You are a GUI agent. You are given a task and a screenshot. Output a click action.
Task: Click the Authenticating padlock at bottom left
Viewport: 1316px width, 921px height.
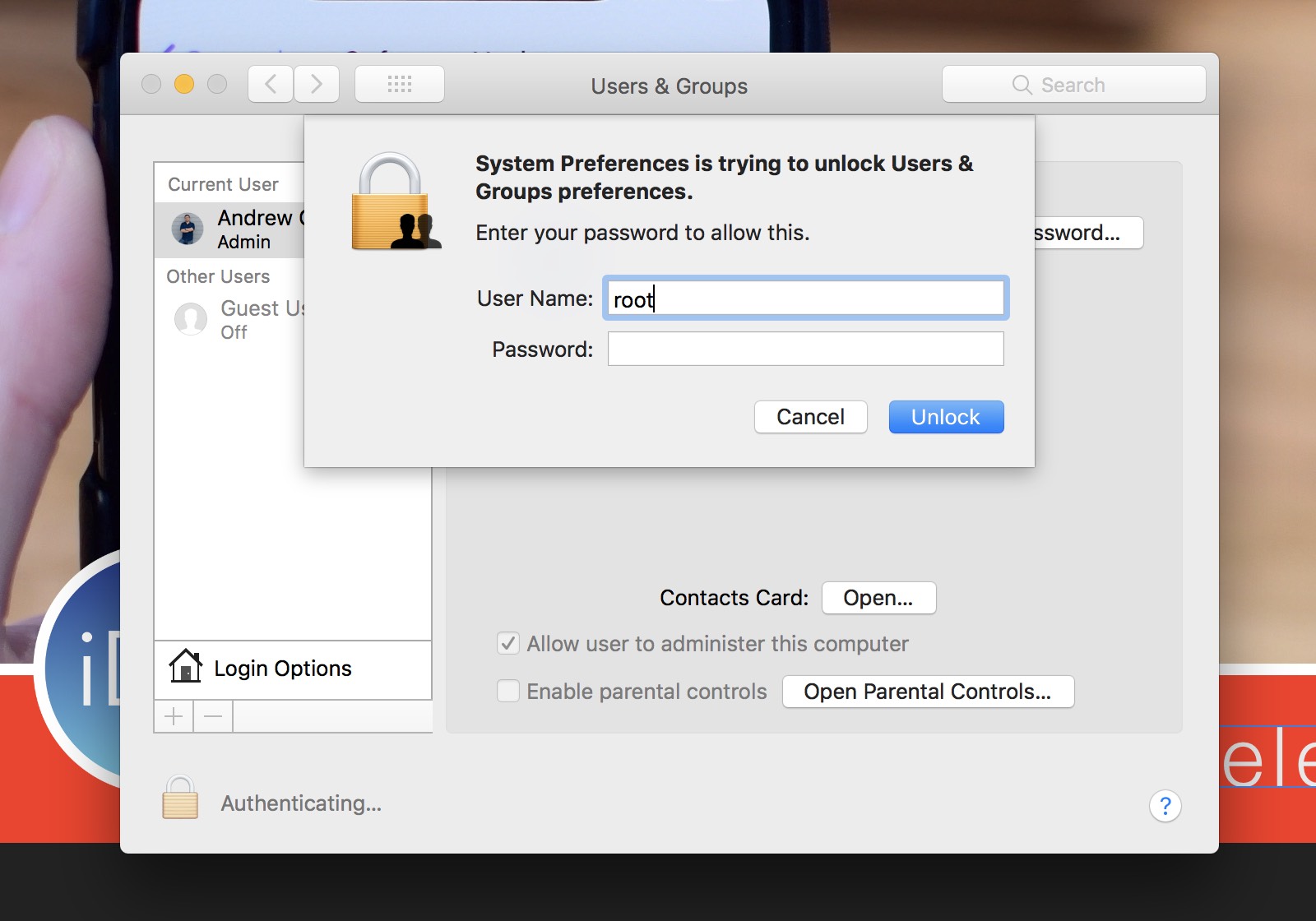(181, 798)
